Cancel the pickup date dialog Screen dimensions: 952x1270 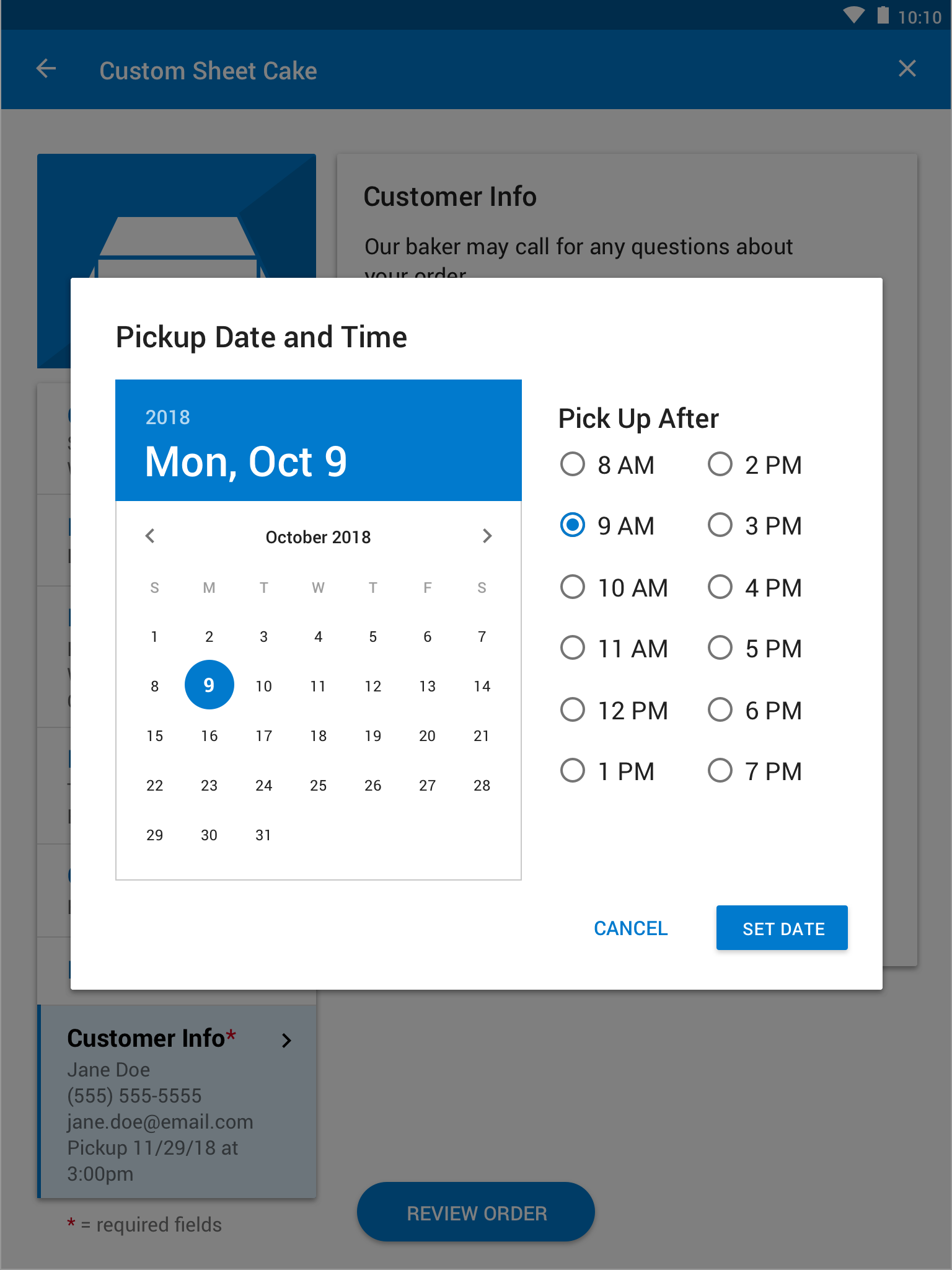[631, 928]
